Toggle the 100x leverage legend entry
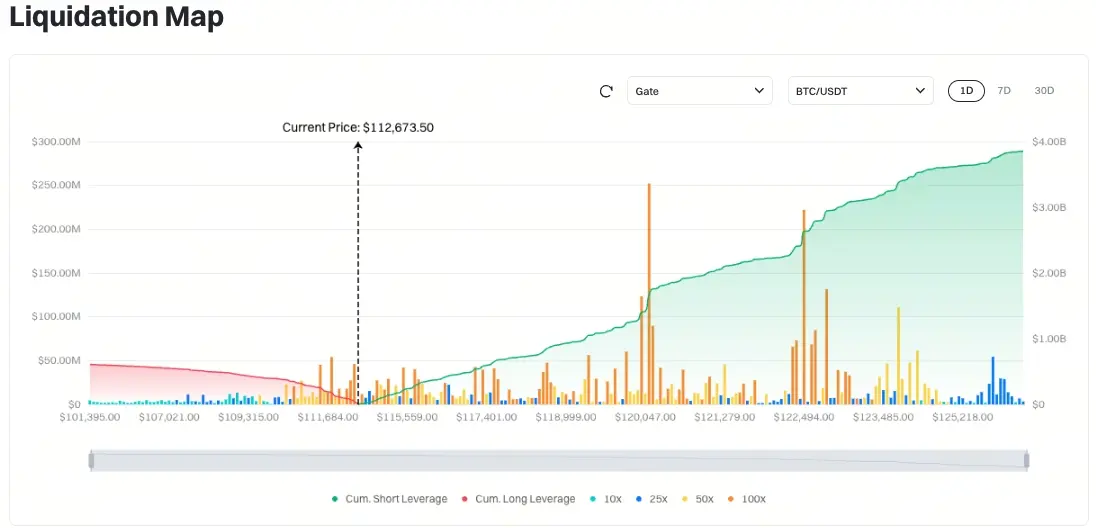Viewport: 1096px width, 528px height. pos(747,499)
